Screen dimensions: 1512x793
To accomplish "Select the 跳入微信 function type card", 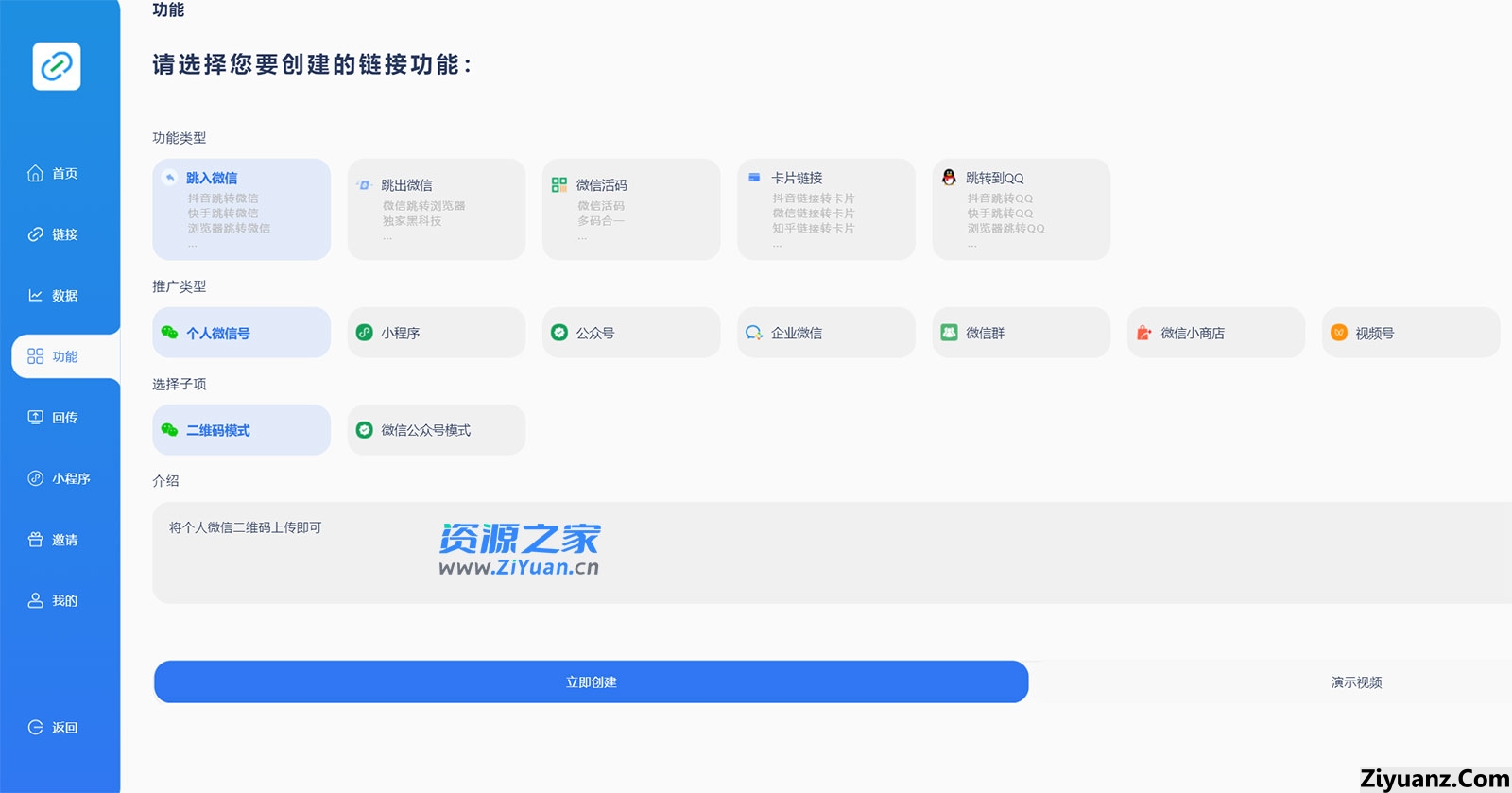I will click(x=242, y=209).
